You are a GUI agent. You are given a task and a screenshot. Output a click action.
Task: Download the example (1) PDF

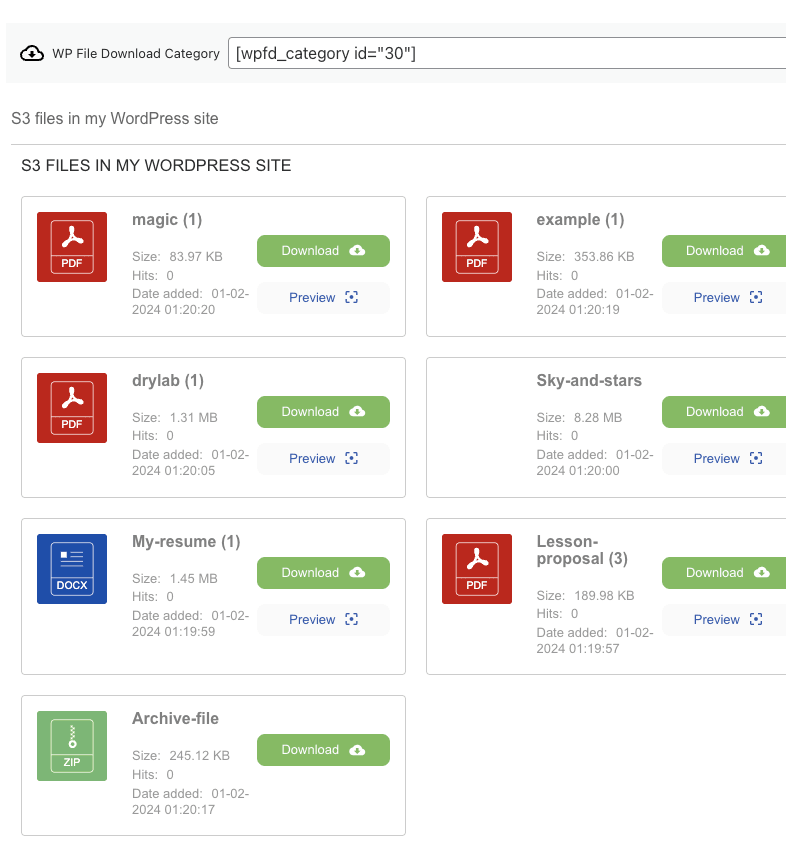tap(724, 251)
